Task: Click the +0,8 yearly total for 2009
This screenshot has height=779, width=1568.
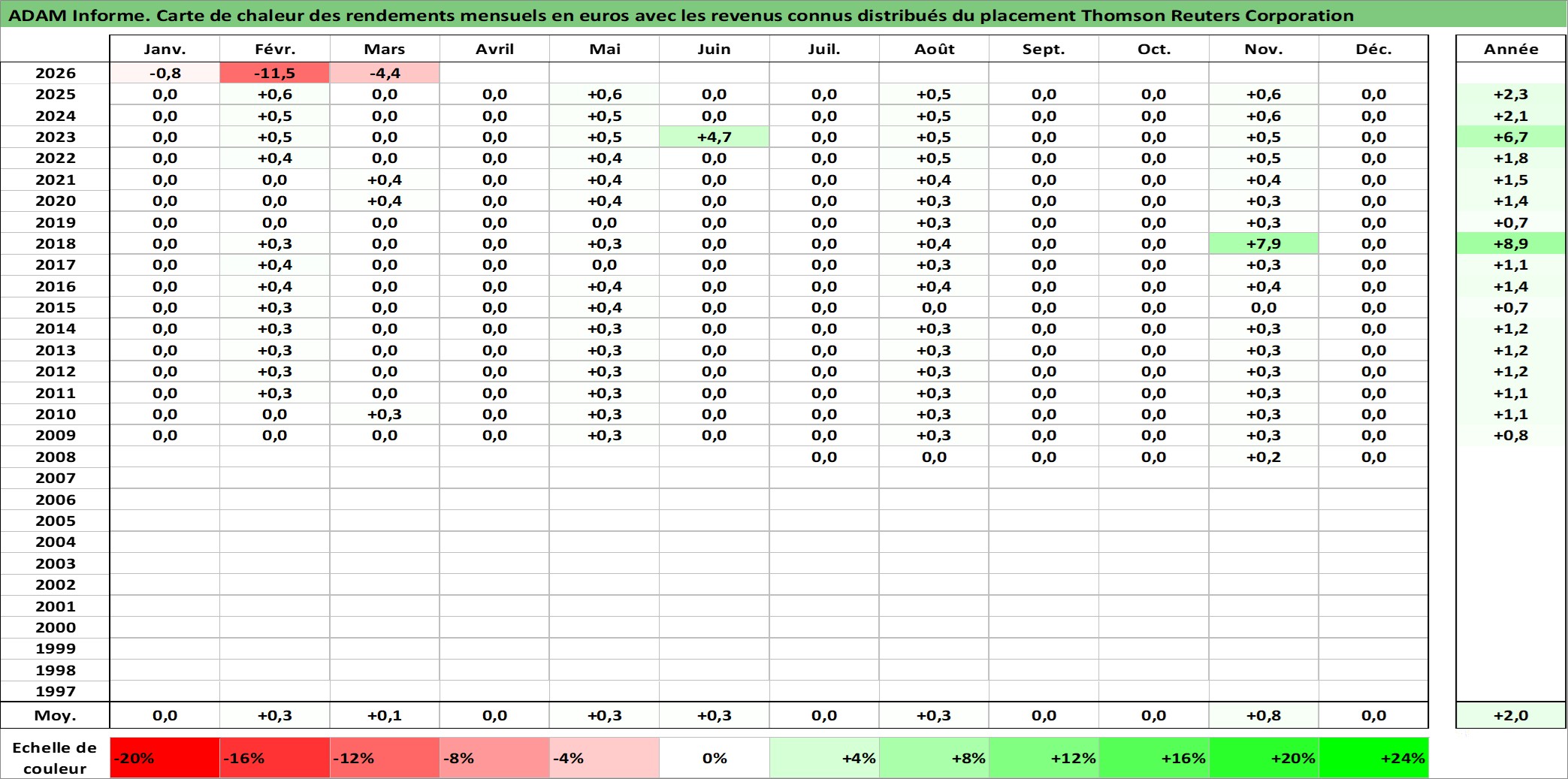Action: click(1511, 435)
